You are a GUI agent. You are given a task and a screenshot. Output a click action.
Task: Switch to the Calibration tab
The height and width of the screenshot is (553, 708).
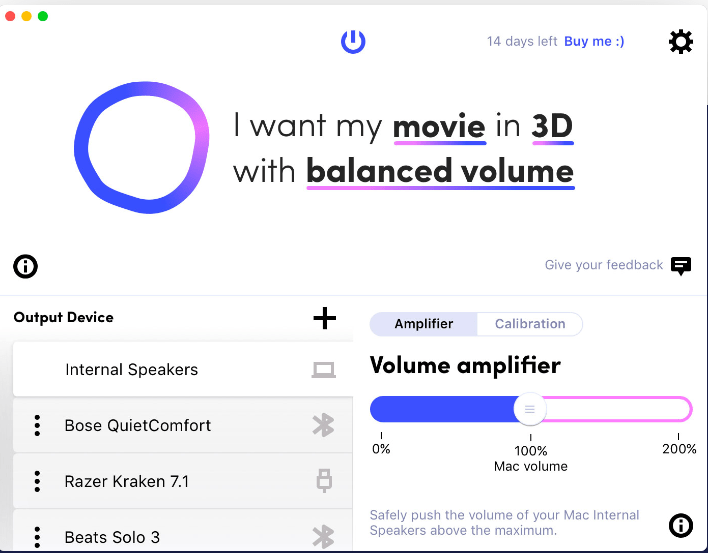530,324
